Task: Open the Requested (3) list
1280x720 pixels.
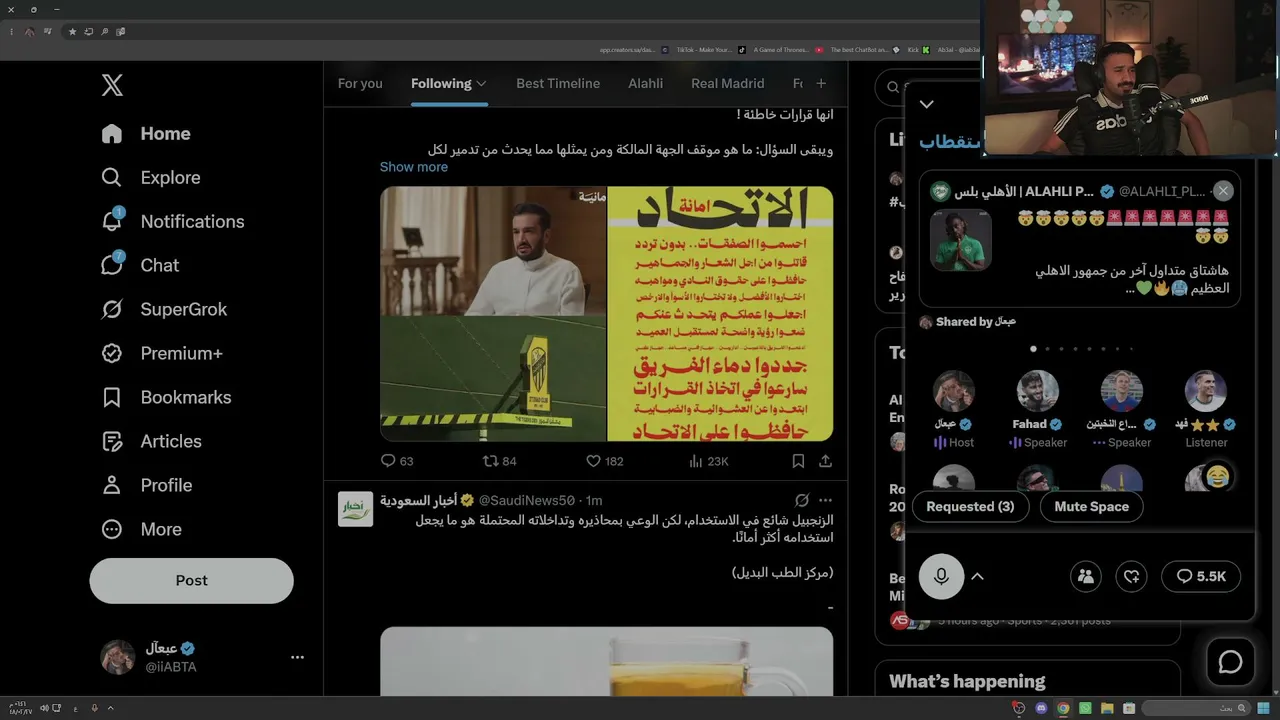Action: [970, 507]
